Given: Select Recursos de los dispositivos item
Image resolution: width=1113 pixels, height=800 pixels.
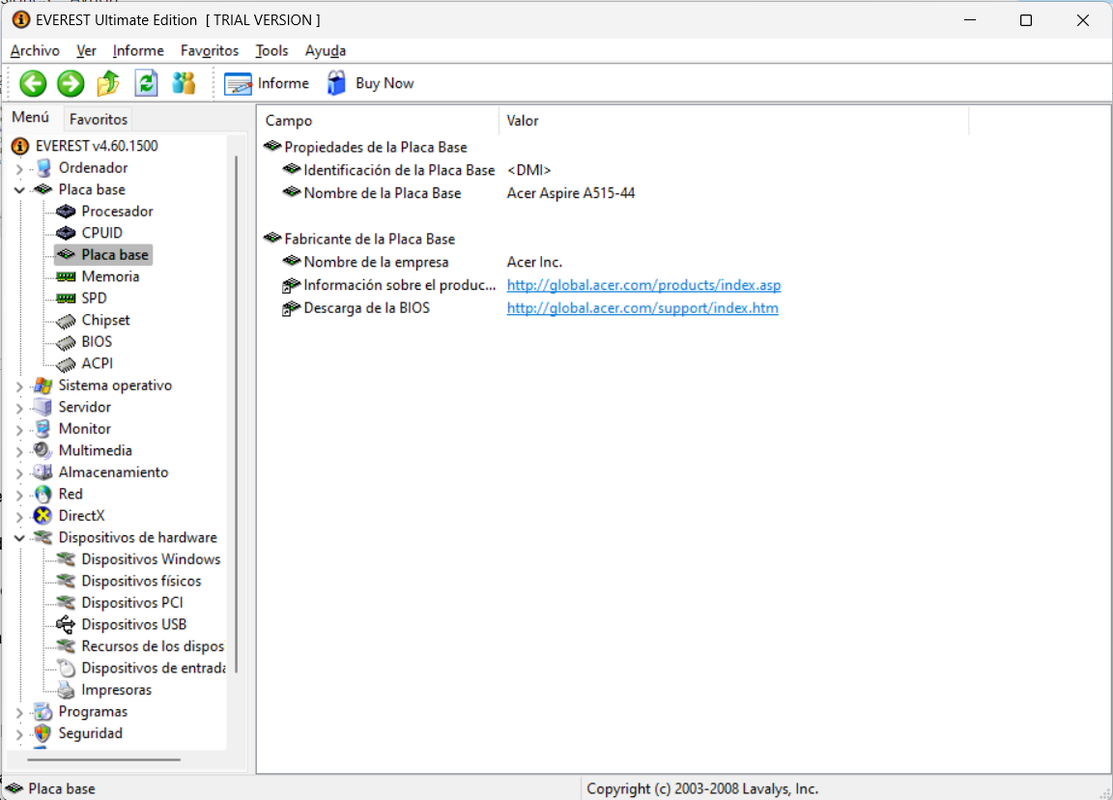Looking at the screenshot, I should pos(153,647).
